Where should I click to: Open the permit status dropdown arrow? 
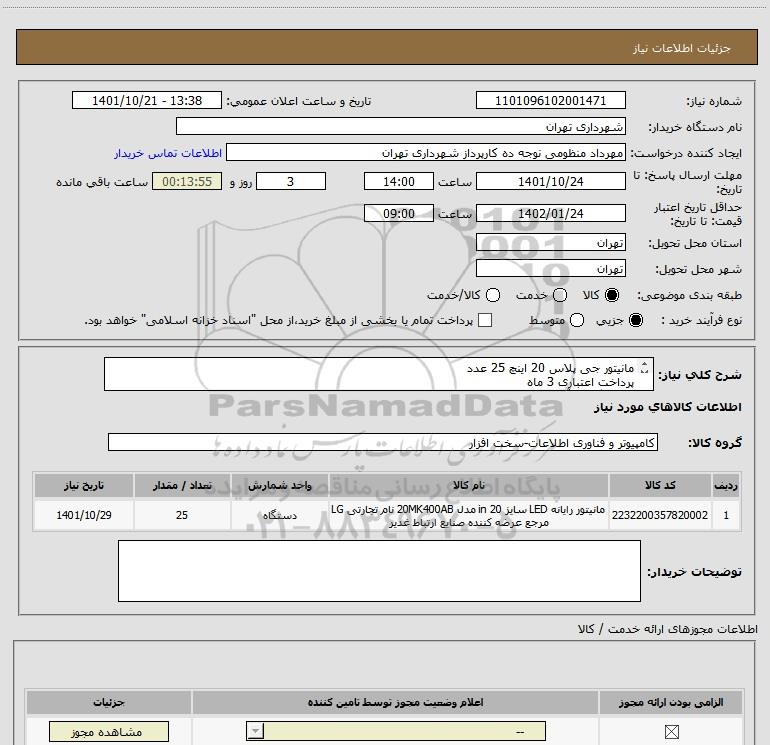coord(255,731)
